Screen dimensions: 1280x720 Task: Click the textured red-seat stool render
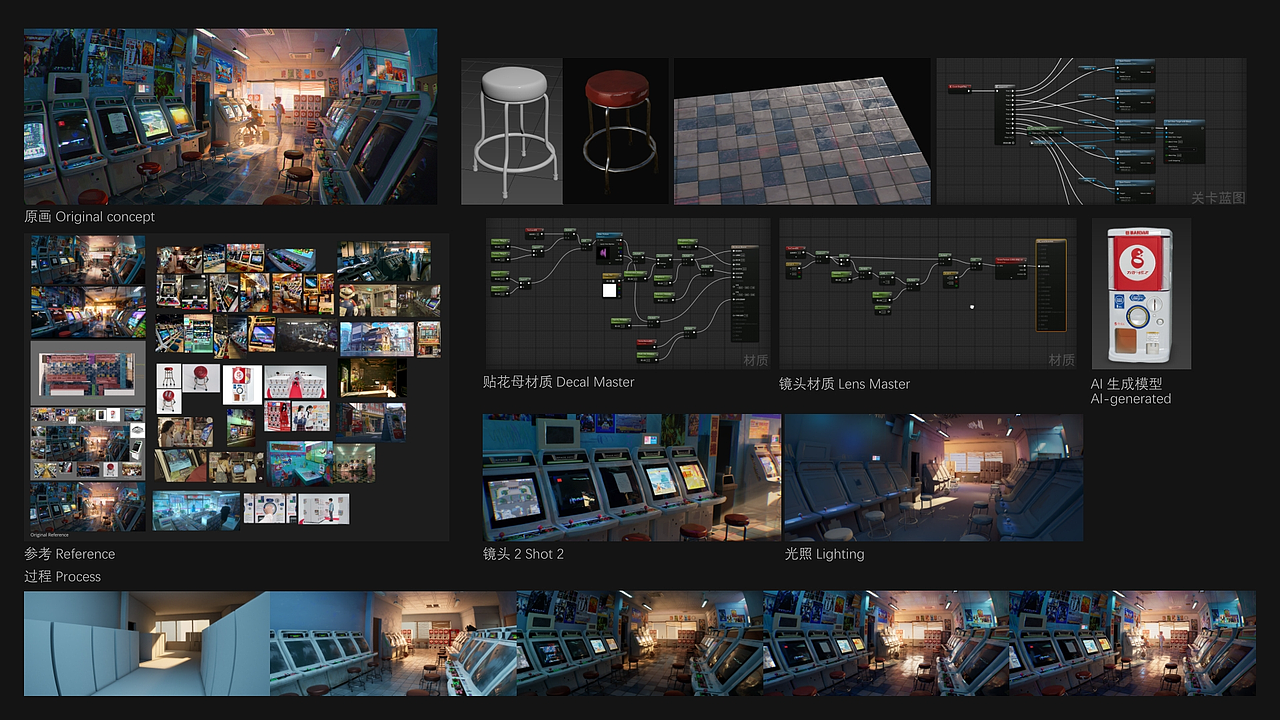coord(616,131)
